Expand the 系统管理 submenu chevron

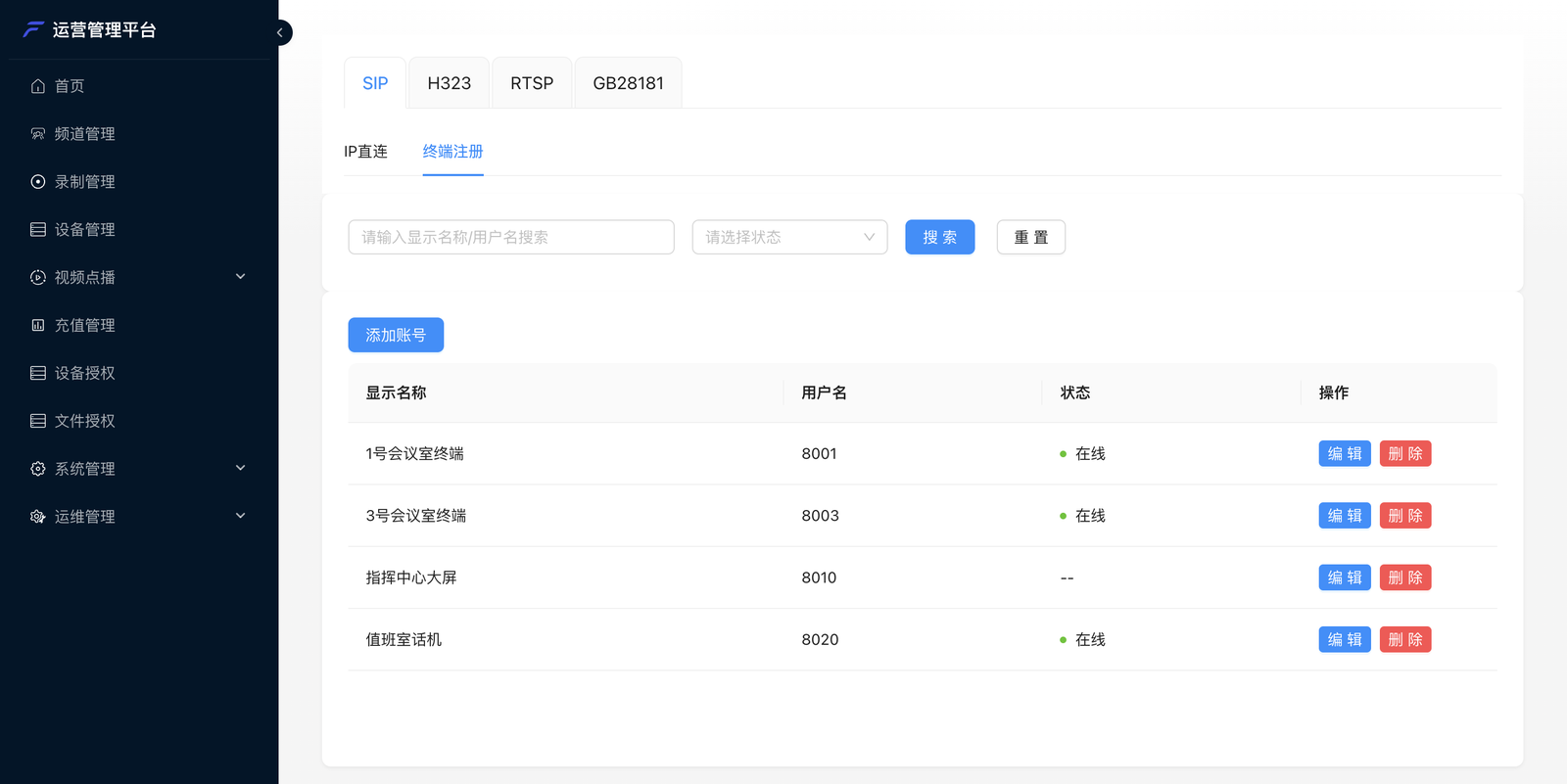[x=241, y=468]
